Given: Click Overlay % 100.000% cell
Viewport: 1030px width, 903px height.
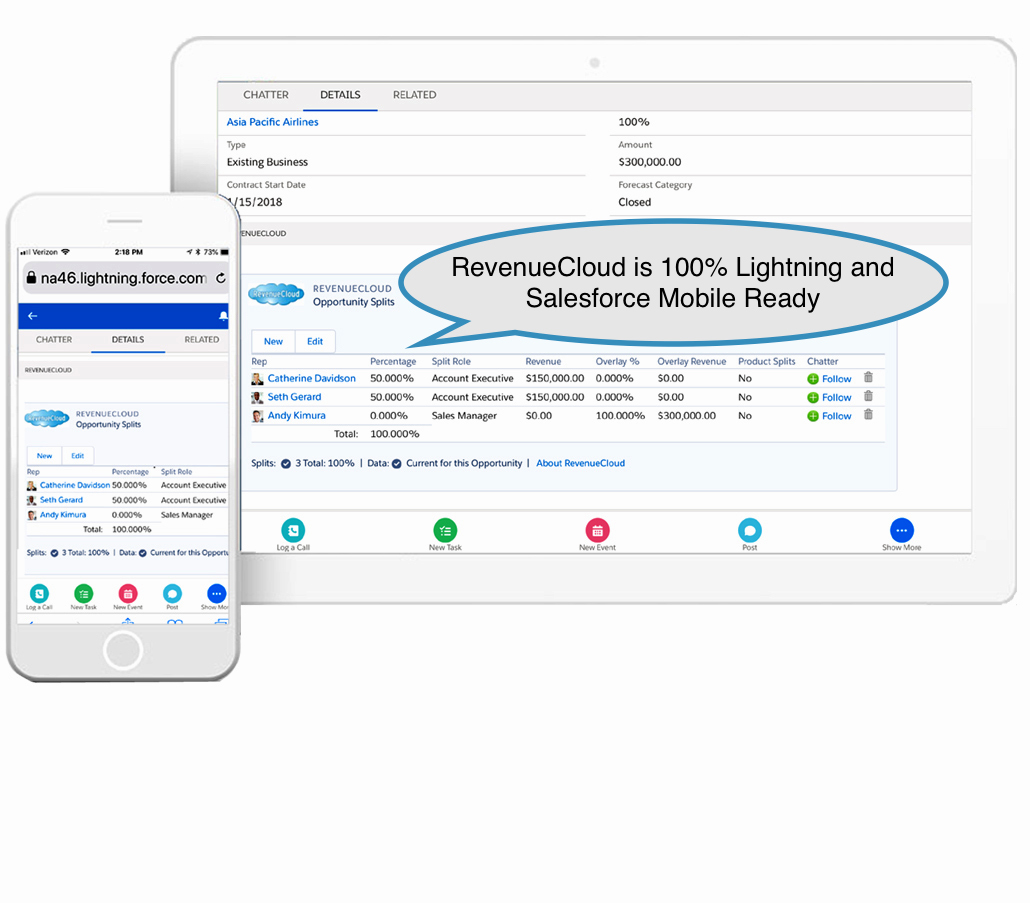Looking at the screenshot, I should tap(620, 416).
